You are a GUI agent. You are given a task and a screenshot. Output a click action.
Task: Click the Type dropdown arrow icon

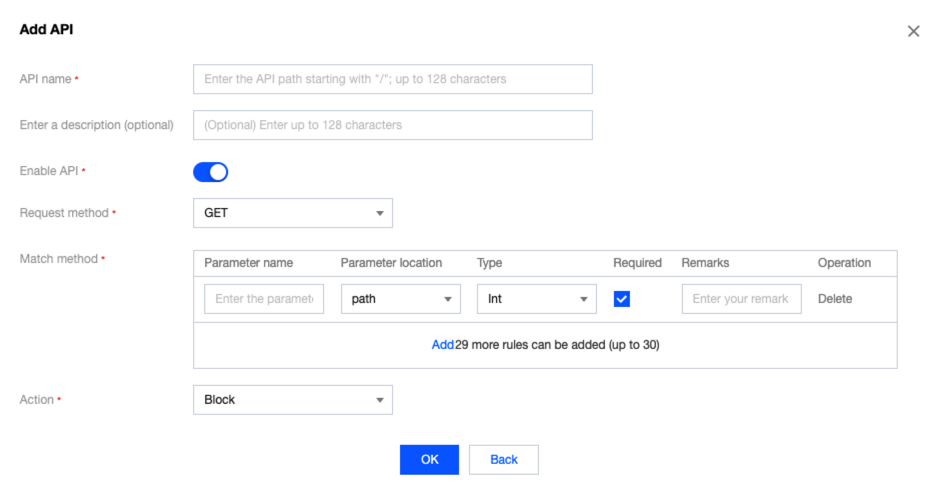(x=583, y=299)
